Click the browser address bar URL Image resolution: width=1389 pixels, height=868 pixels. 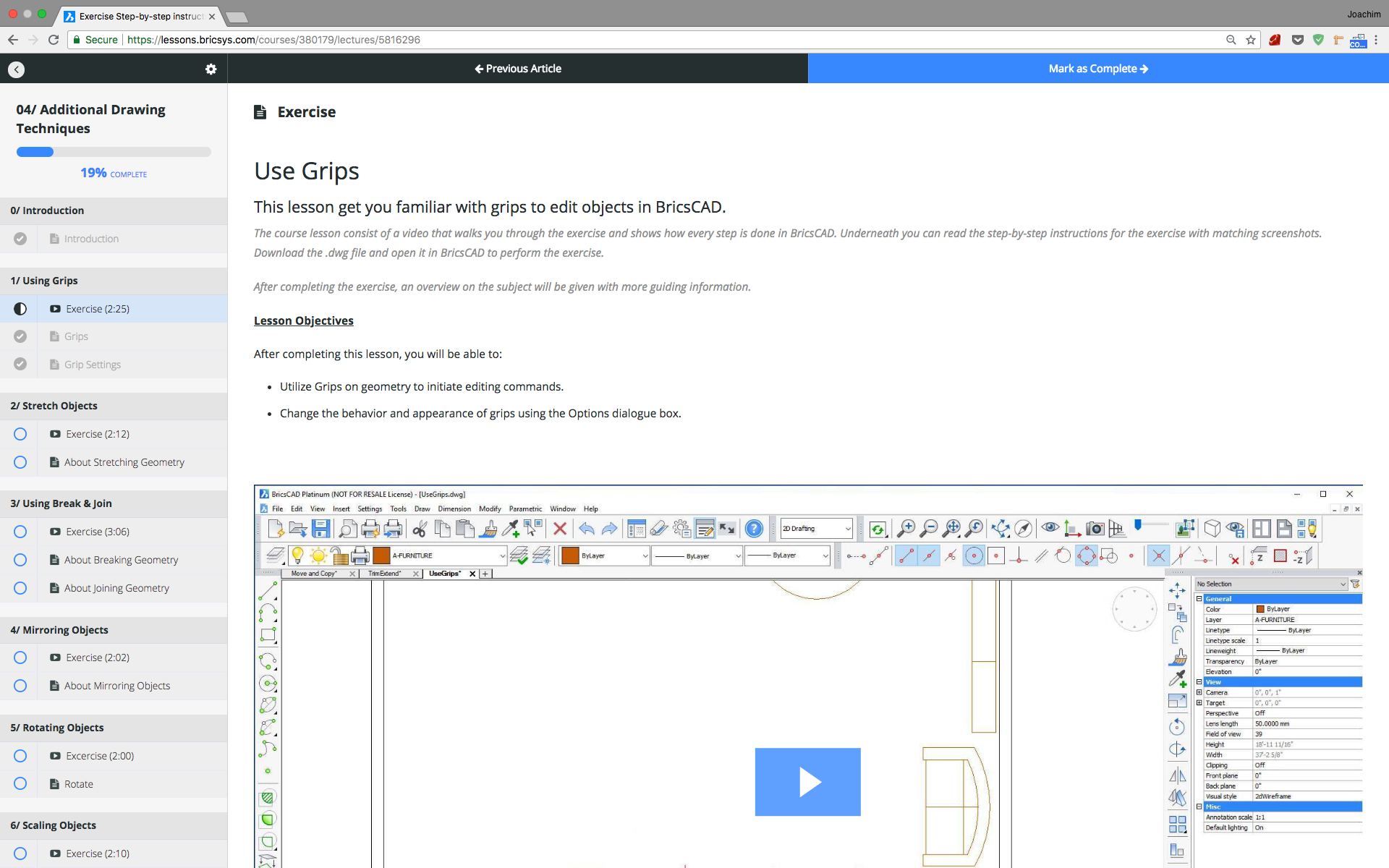(273, 40)
